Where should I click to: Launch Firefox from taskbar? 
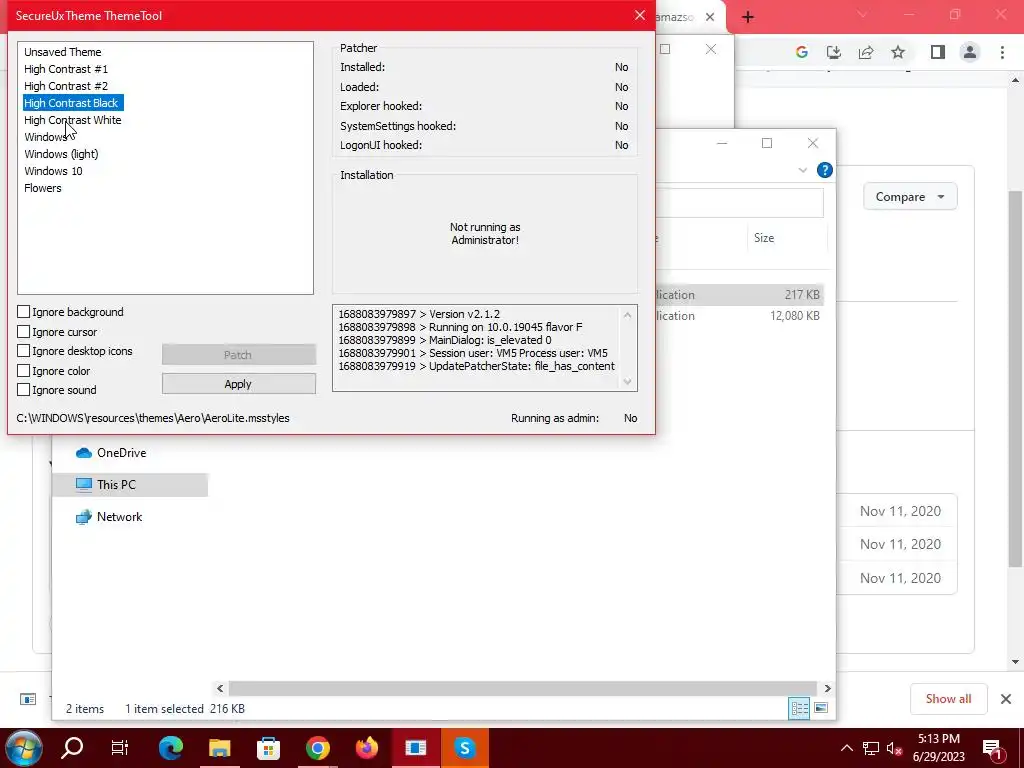pyautogui.click(x=367, y=748)
